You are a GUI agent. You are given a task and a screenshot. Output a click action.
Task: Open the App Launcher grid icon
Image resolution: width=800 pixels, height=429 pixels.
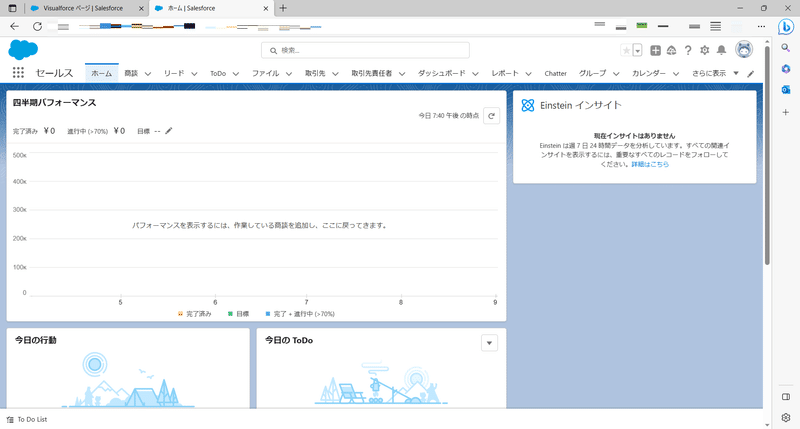(18, 73)
